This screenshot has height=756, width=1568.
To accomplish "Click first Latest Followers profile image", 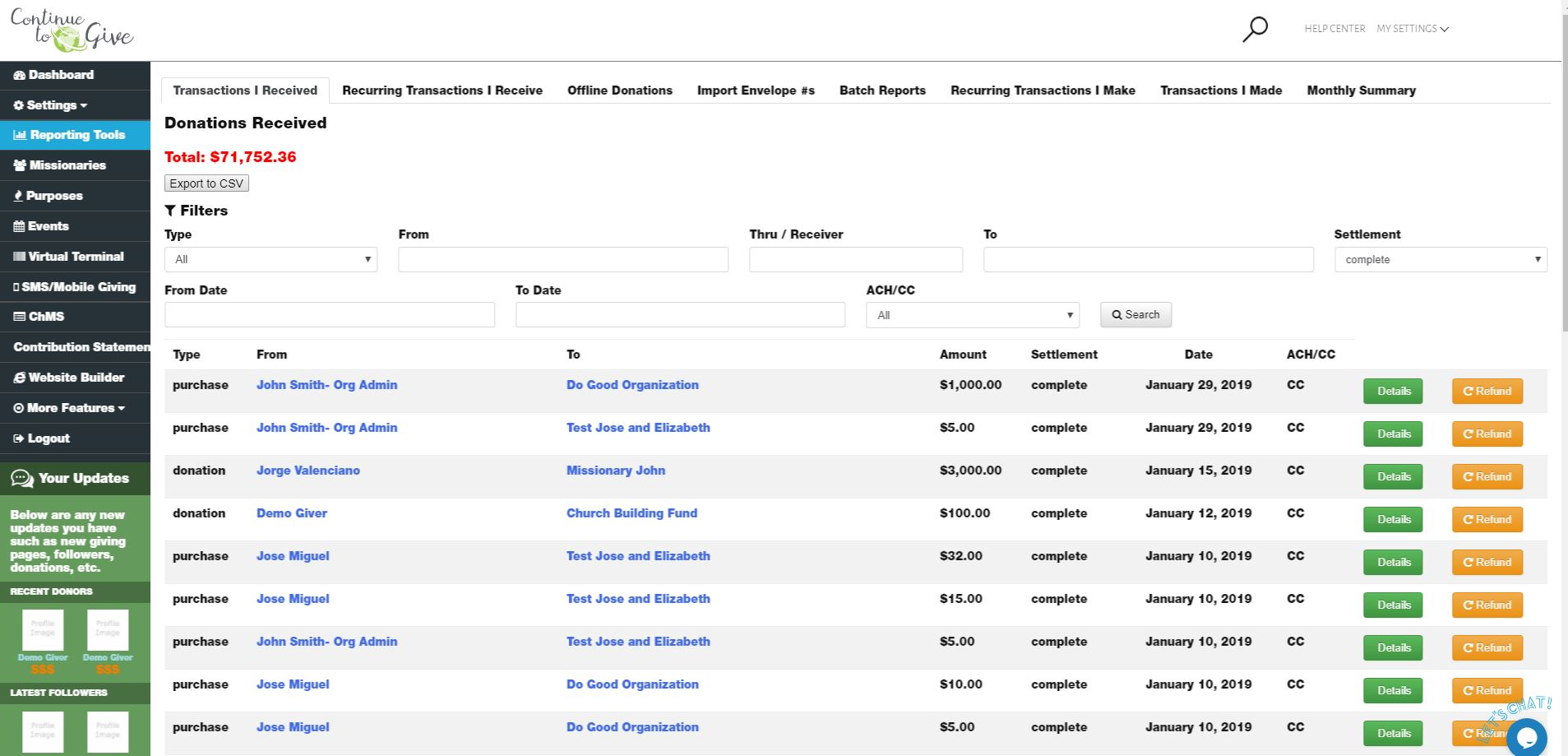I will pos(43,732).
